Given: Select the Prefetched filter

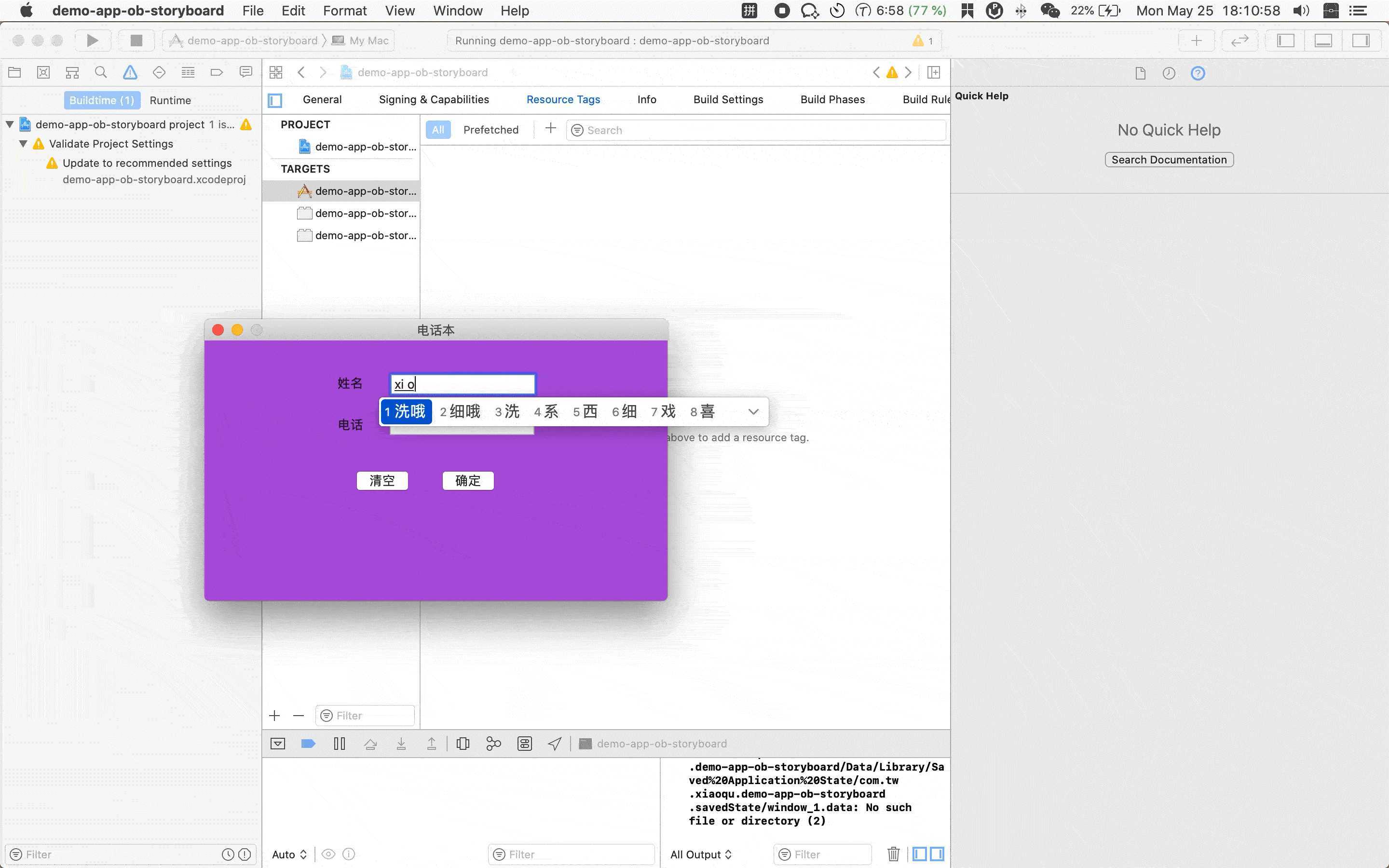Looking at the screenshot, I should [x=491, y=130].
